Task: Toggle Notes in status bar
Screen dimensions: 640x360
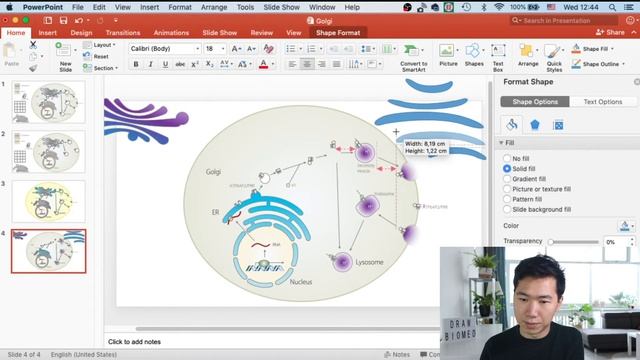Action: point(397,354)
